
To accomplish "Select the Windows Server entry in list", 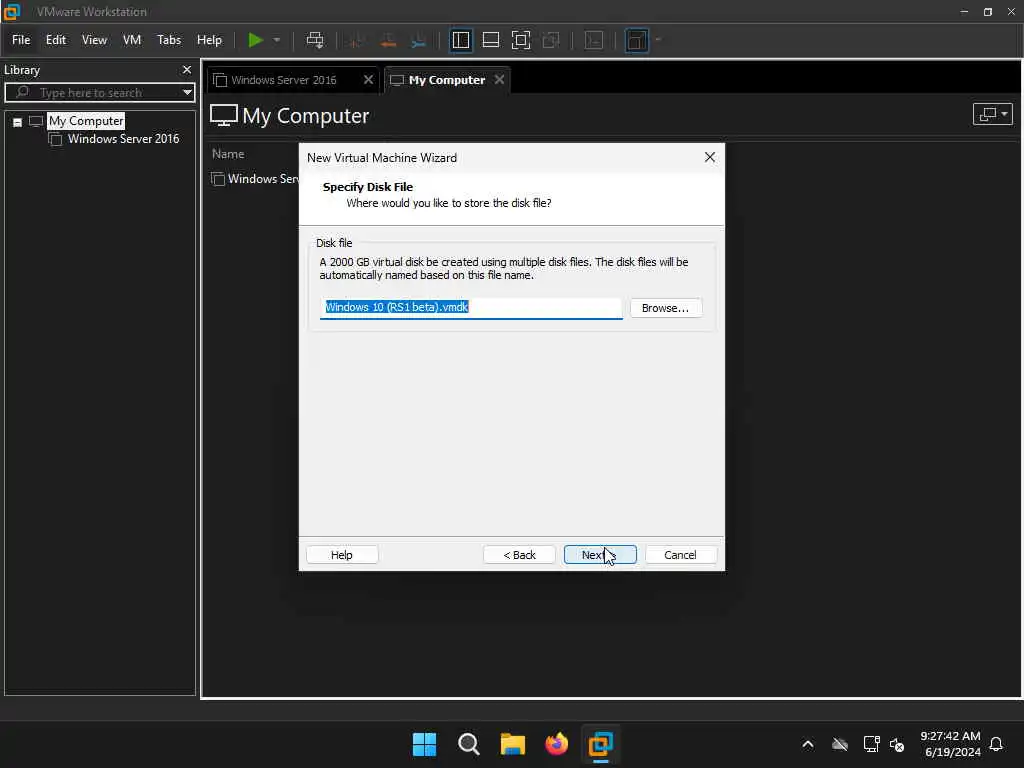I will pos(255,179).
